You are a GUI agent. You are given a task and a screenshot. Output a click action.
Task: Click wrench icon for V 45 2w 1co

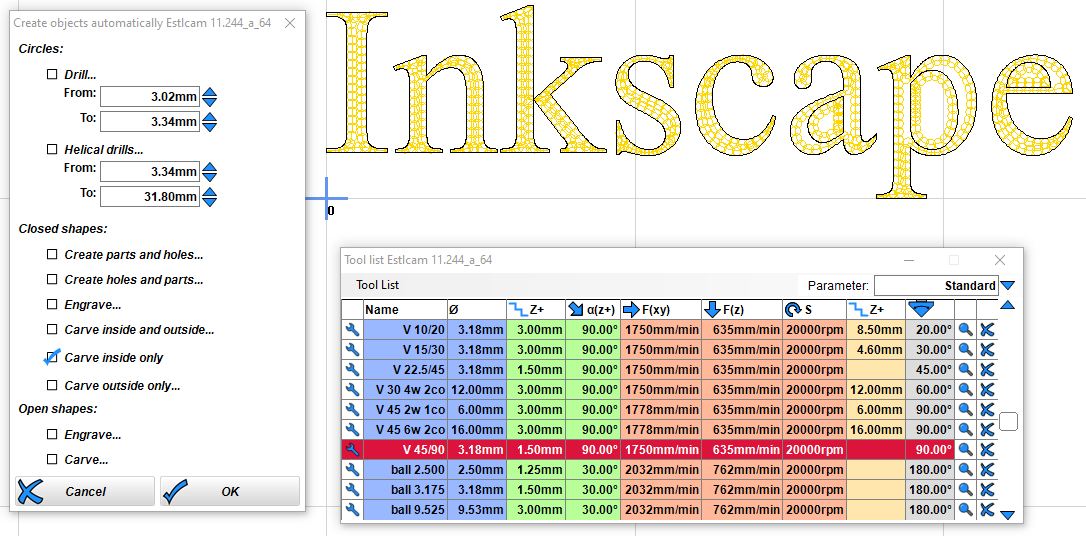tap(352, 410)
